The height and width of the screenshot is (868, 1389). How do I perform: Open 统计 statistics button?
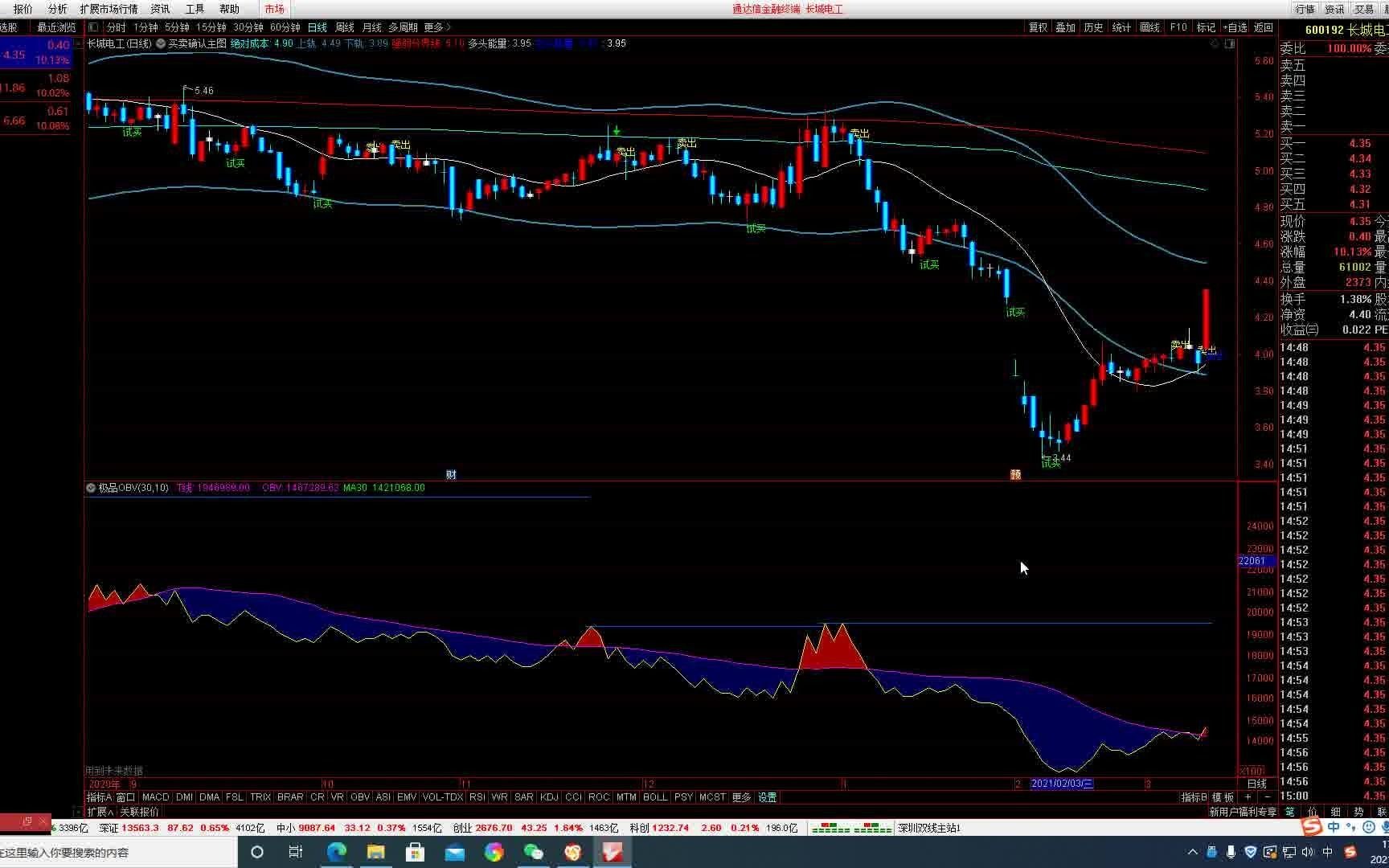click(1122, 27)
